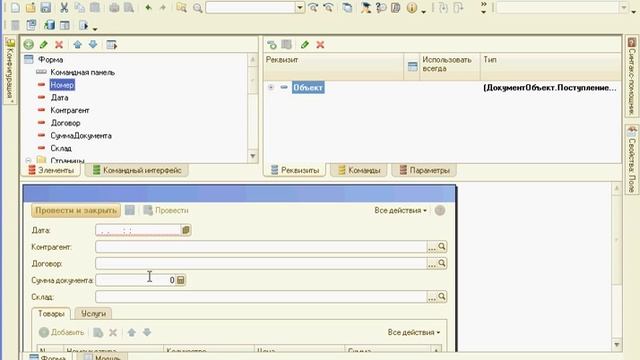
Task: Move element down with the blue arrow
Action: pos(93,44)
